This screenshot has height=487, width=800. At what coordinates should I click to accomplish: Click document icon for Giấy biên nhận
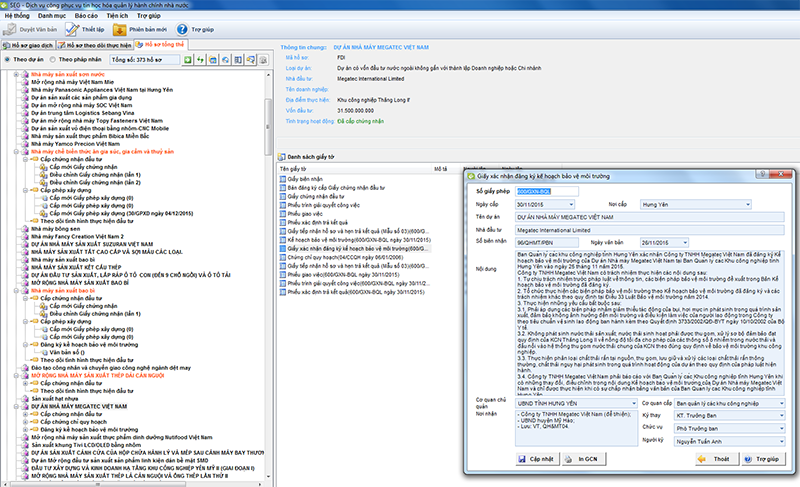point(283,179)
